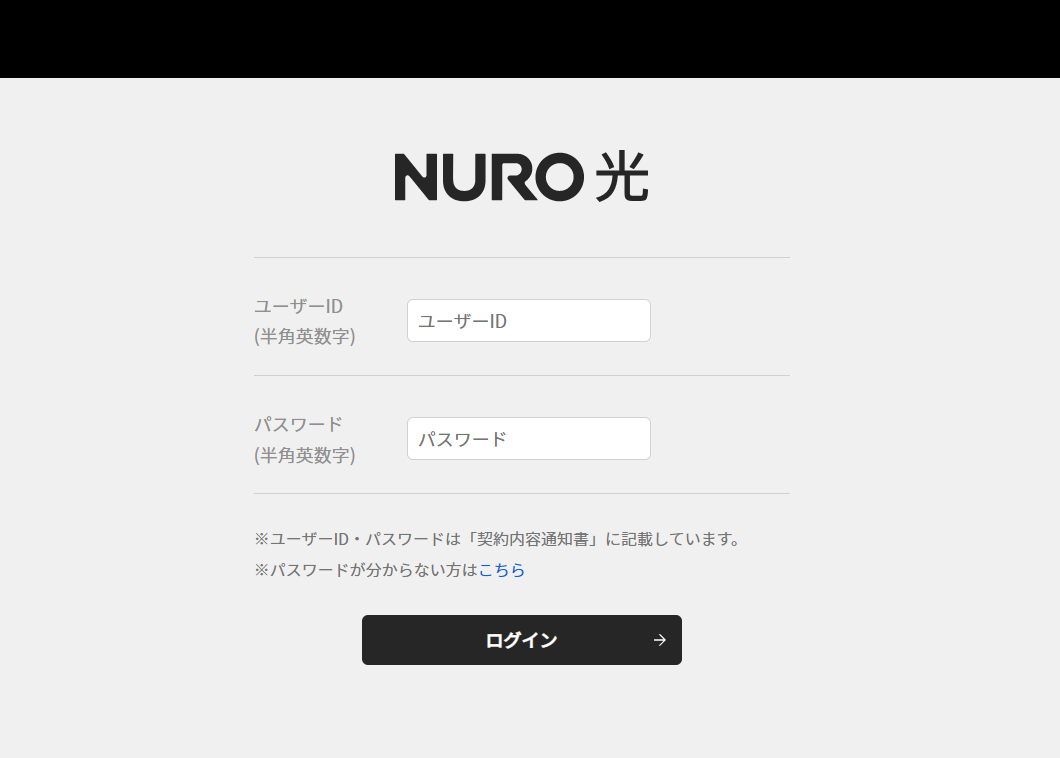Click the 「契約内容通知書」 quoted phrase
The height and width of the screenshot is (758, 1060).
[x=533, y=539]
